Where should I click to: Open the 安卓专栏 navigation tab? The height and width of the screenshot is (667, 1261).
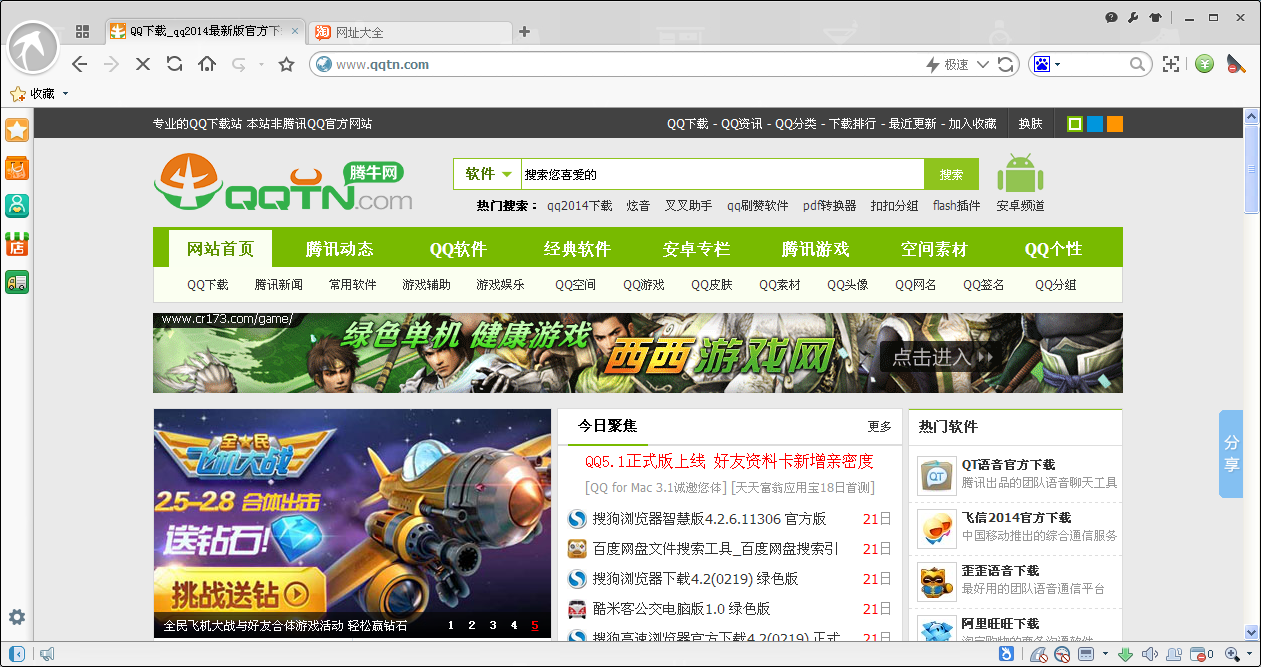[x=696, y=249]
